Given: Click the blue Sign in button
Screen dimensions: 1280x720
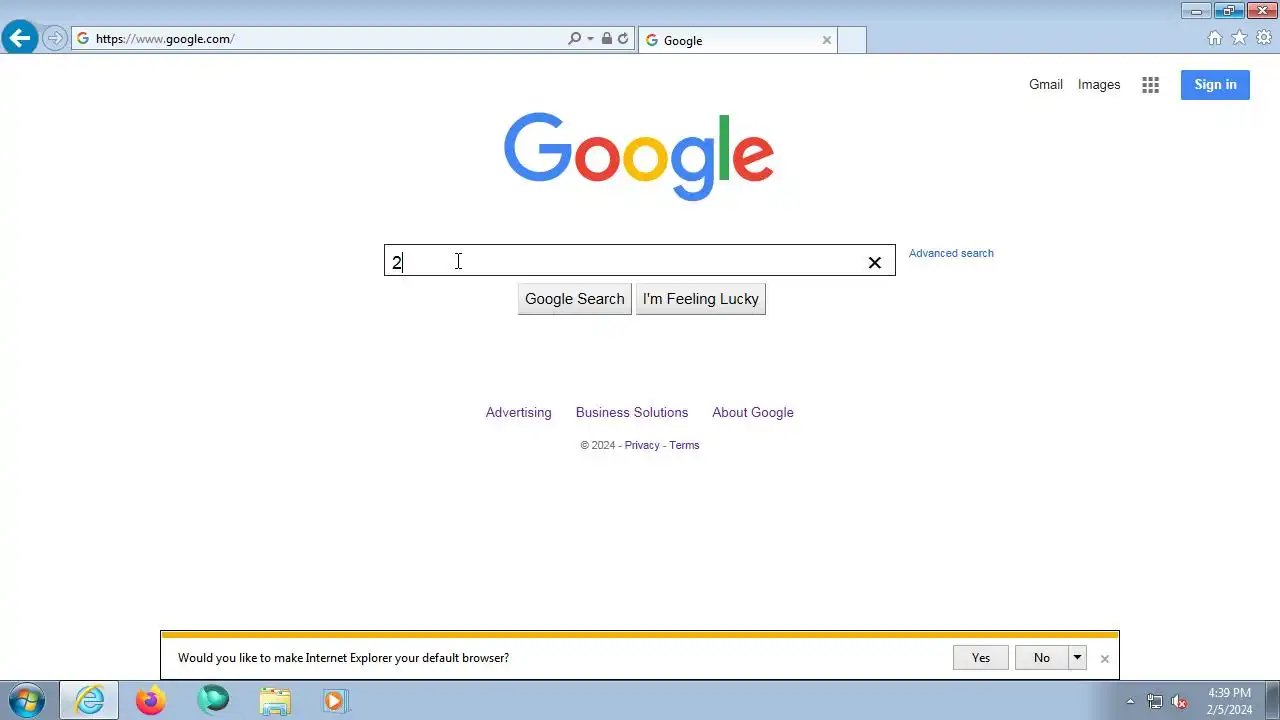Looking at the screenshot, I should (x=1215, y=85).
